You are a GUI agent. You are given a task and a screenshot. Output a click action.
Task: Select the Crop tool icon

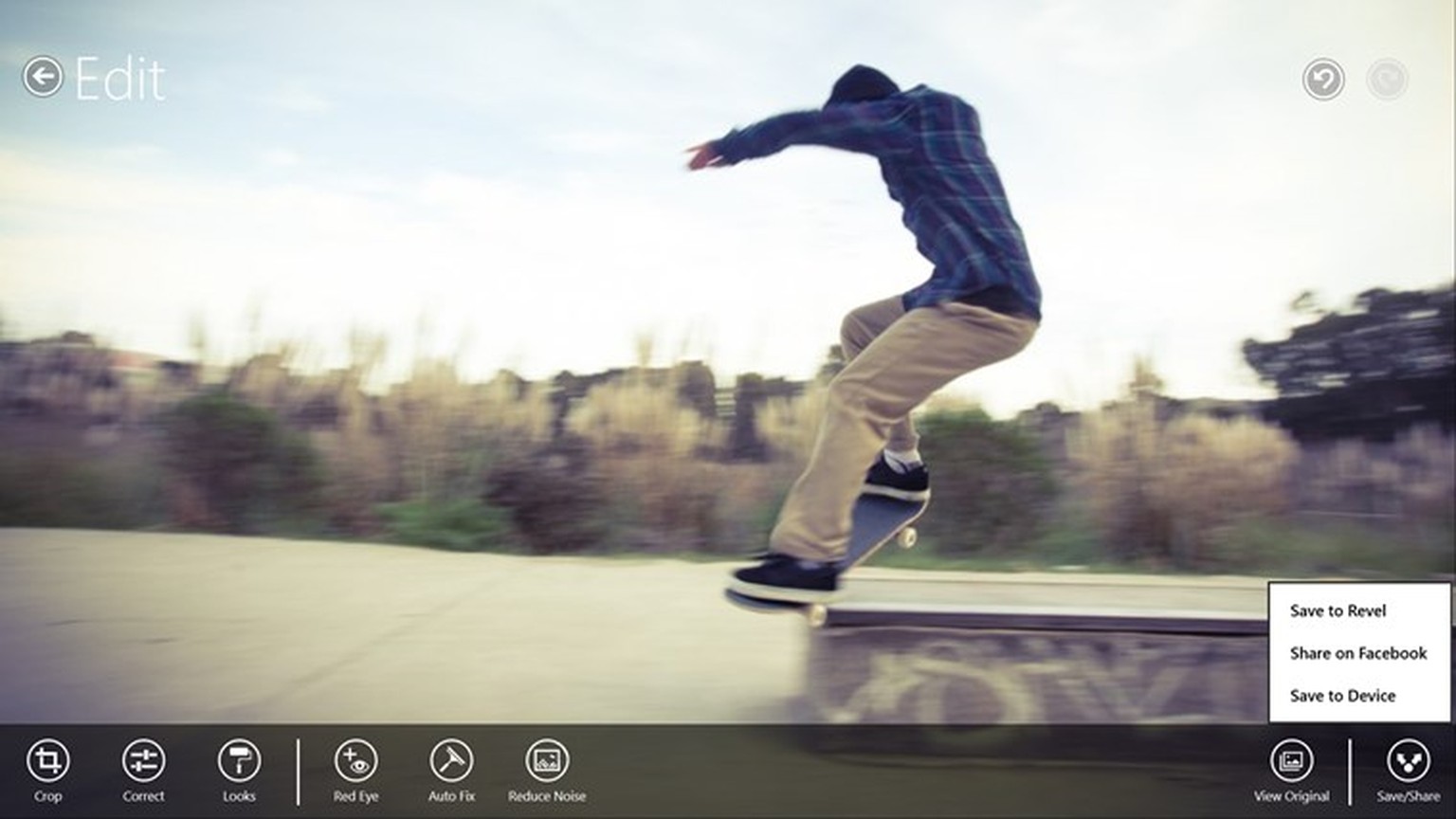[x=47, y=760]
